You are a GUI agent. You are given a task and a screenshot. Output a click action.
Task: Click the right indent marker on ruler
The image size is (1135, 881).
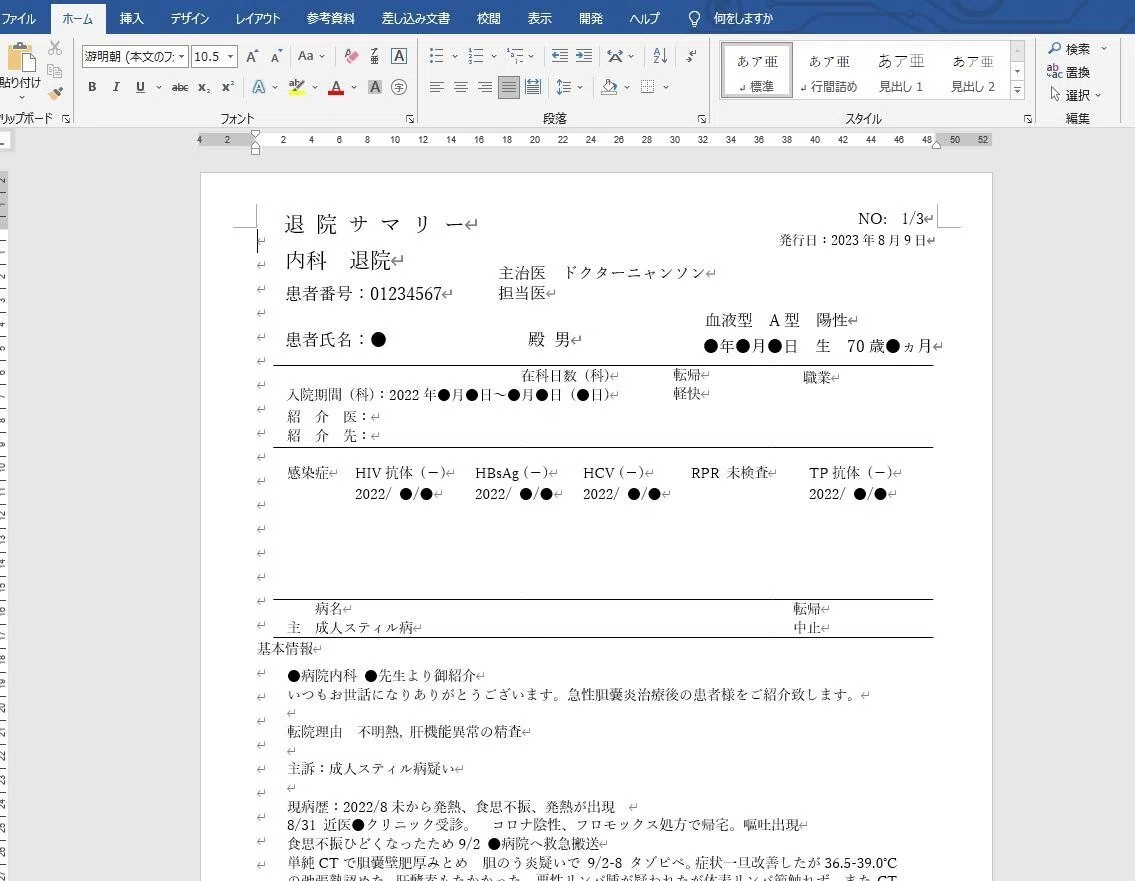pos(936,145)
